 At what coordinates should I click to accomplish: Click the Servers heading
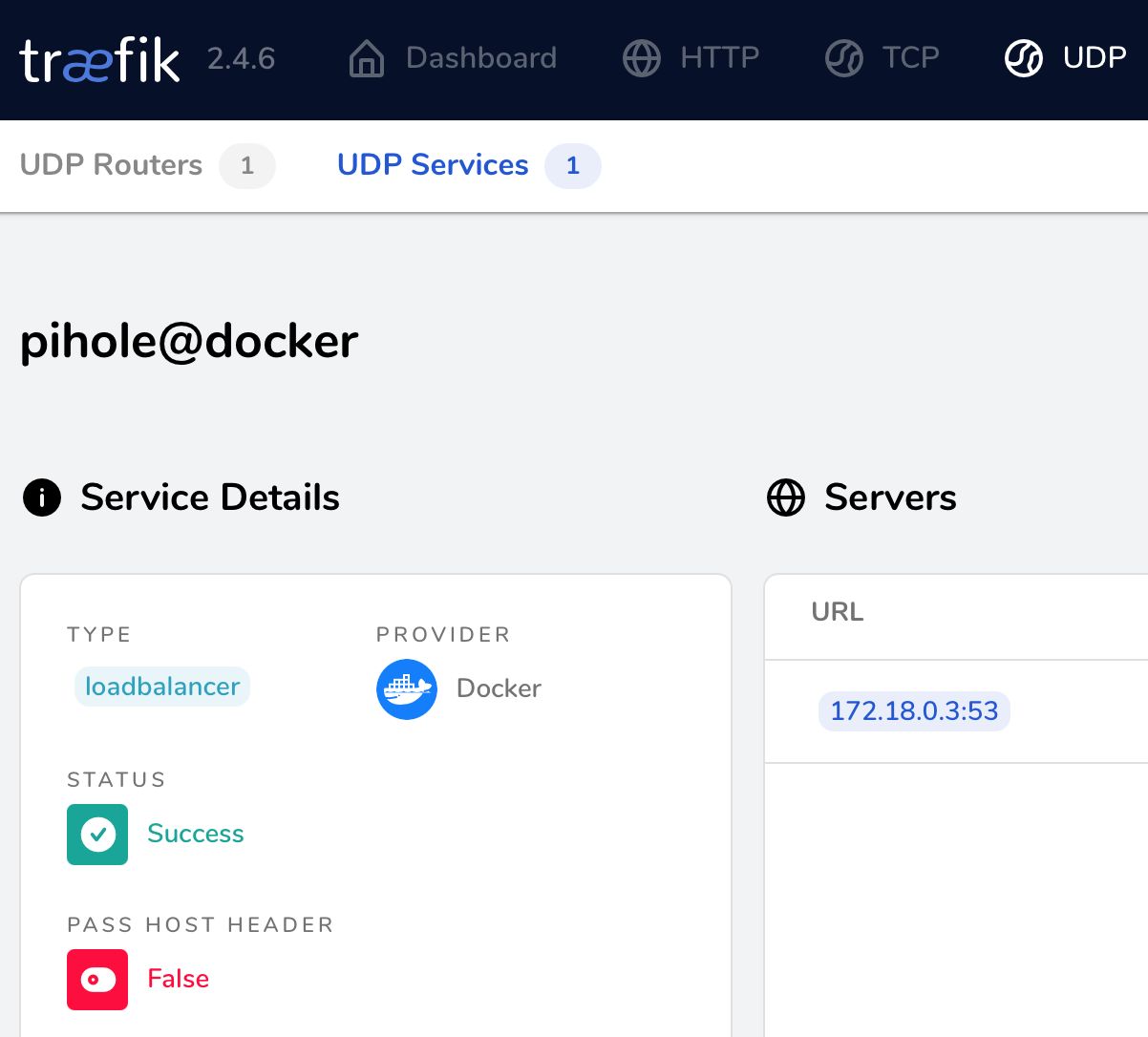tap(890, 497)
